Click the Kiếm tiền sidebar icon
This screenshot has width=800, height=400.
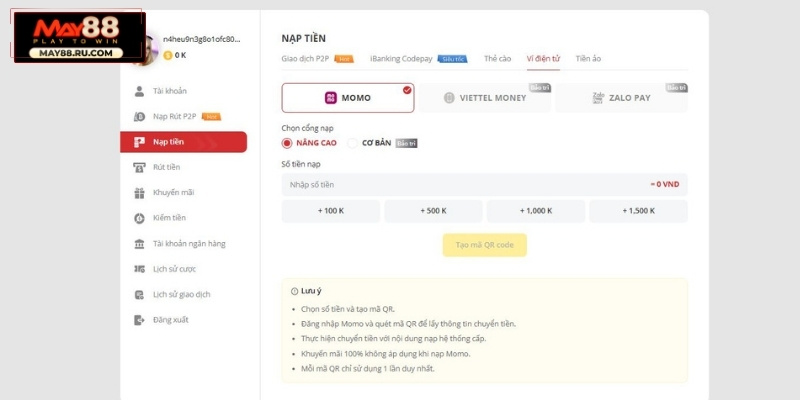point(139,218)
